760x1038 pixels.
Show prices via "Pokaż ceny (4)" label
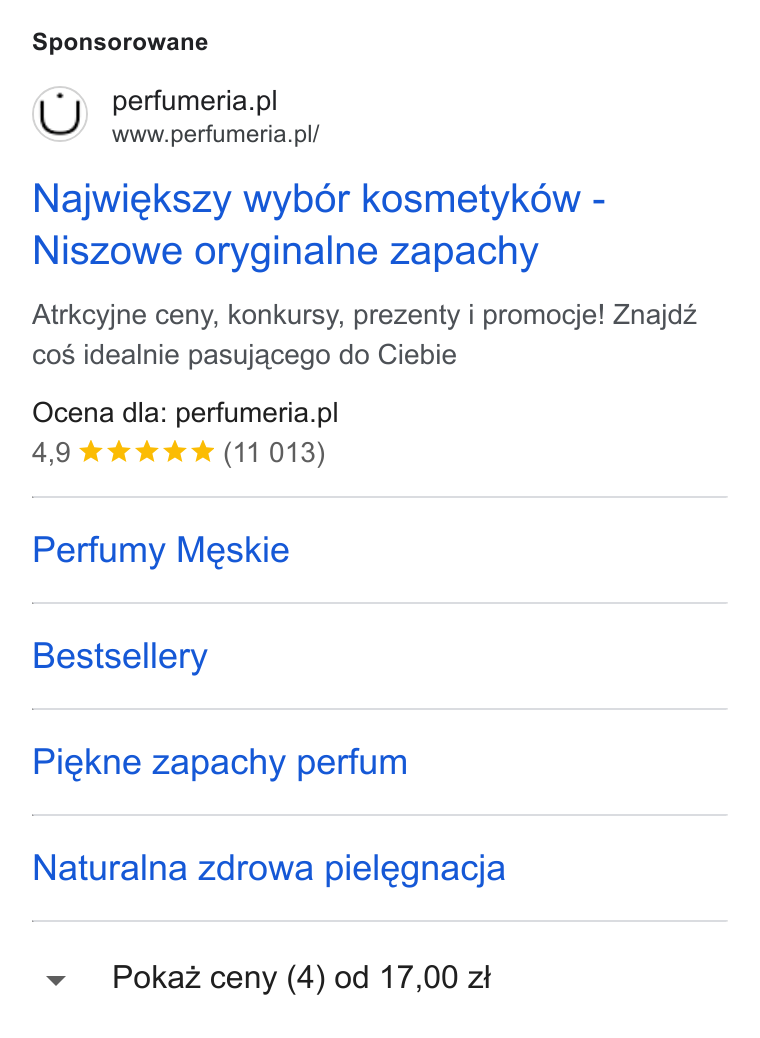219,978
